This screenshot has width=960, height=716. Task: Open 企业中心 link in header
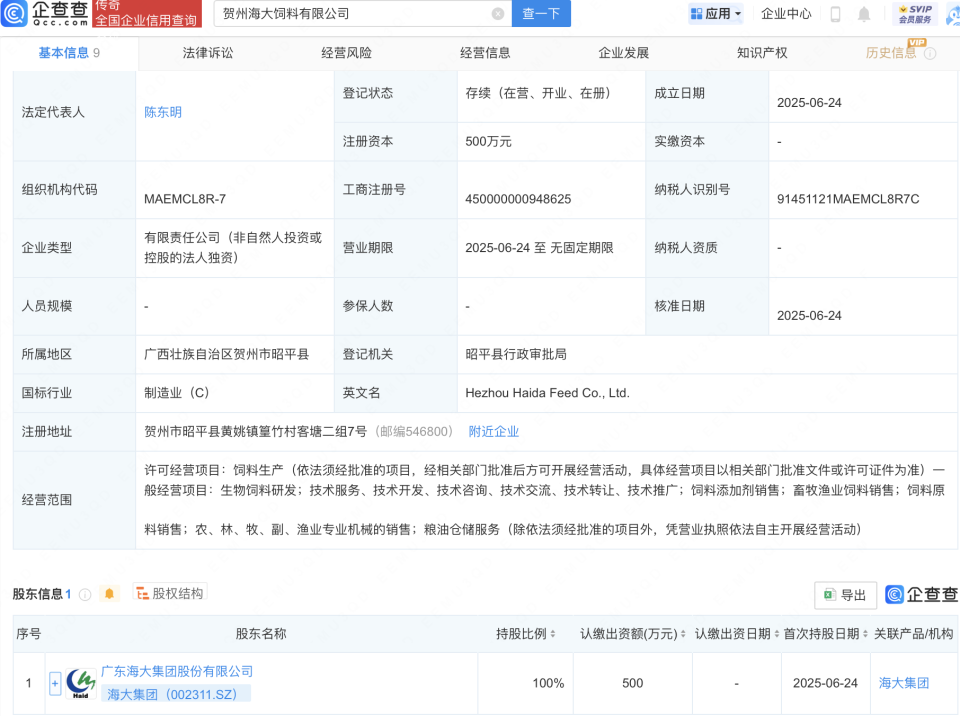pyautogui.click(x=786, y=14)
